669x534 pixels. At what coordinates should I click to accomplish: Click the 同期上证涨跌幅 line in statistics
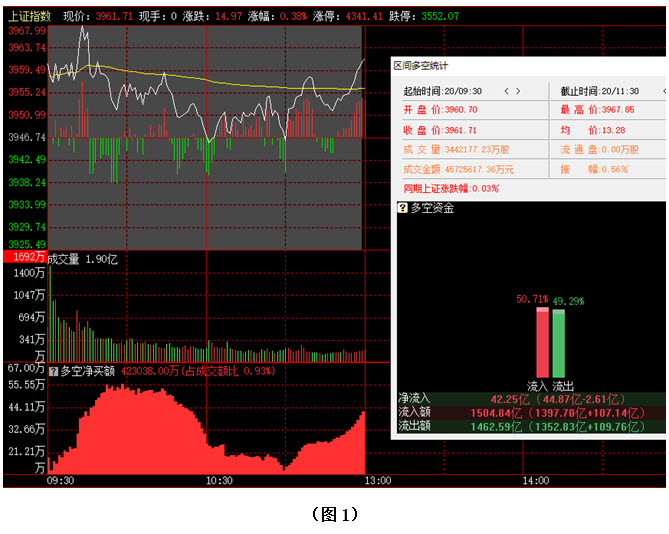click(450, 188)
